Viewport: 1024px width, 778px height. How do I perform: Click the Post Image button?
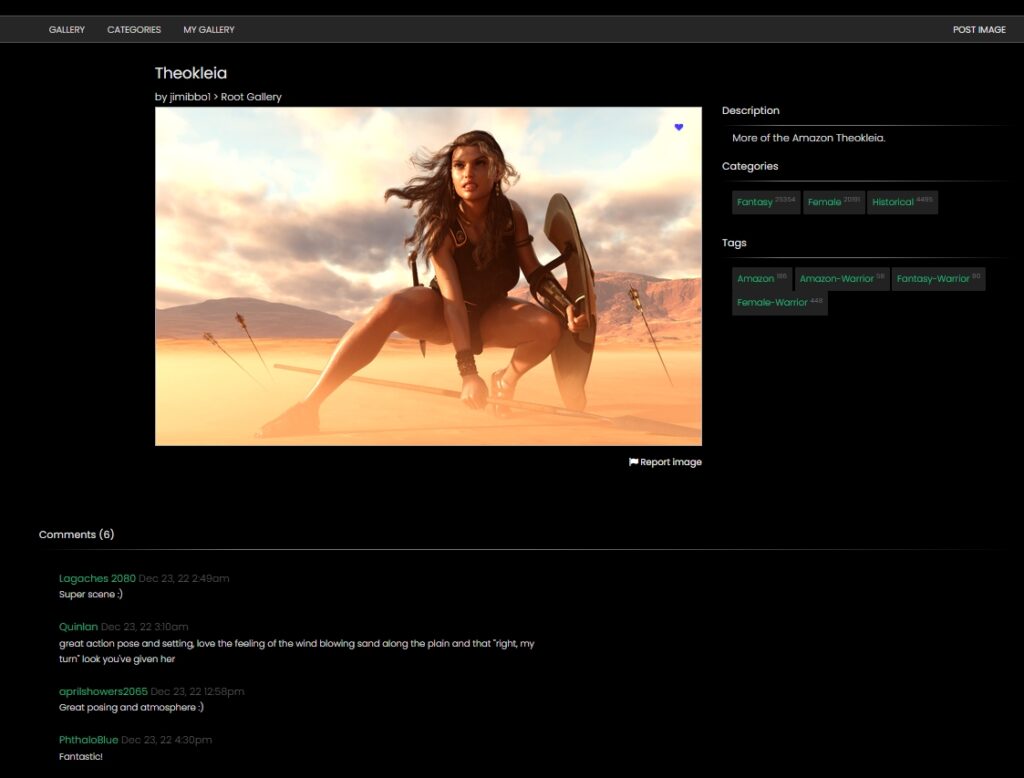point(978,30)
